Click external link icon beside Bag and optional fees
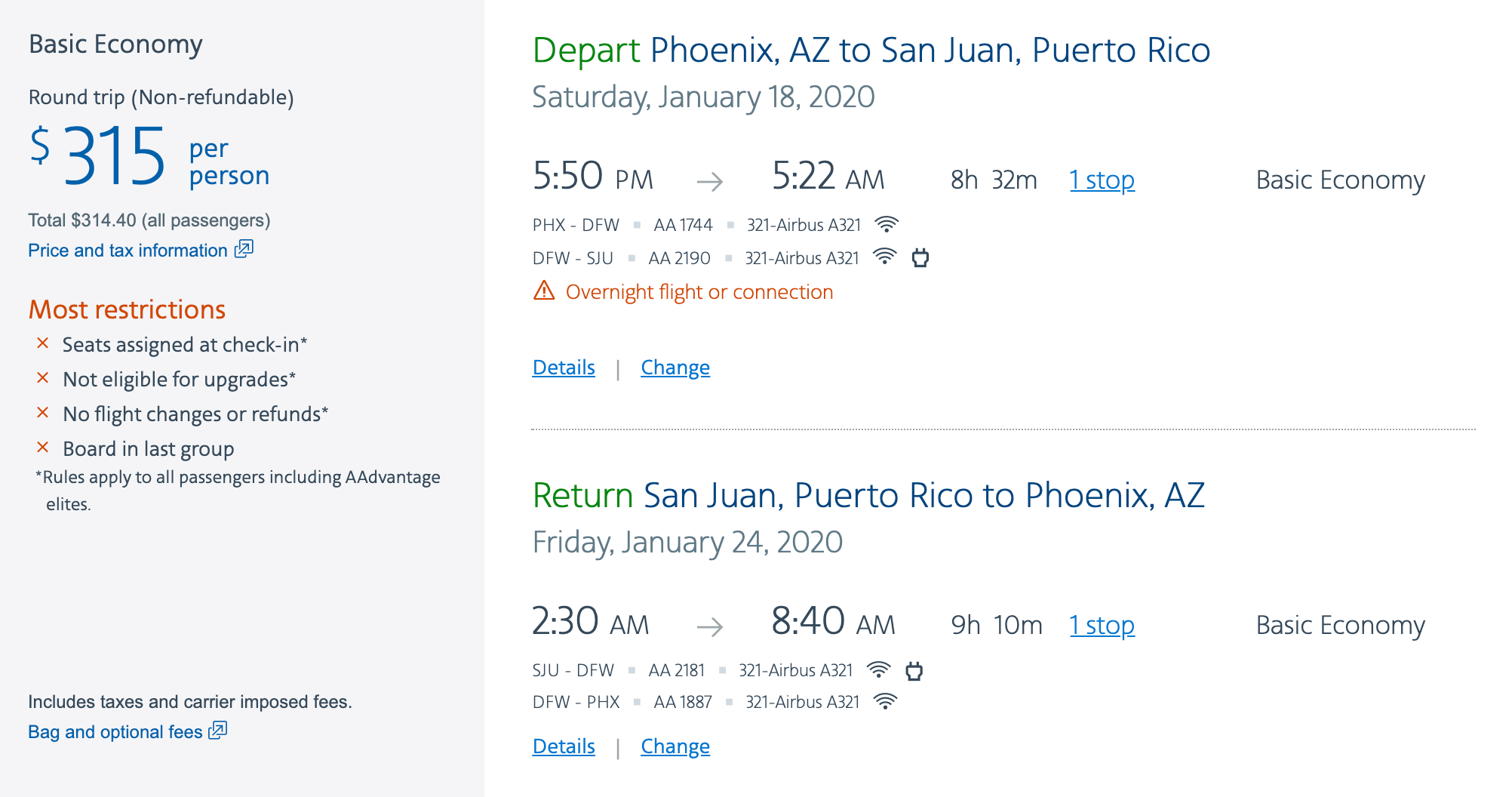The height and width of the screenshot is (797, 1512). (x=218, y=731)
